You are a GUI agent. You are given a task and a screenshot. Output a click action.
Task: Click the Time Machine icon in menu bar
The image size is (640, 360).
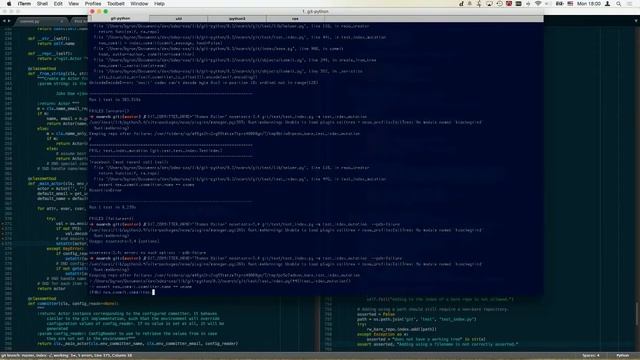pos(499,4)
